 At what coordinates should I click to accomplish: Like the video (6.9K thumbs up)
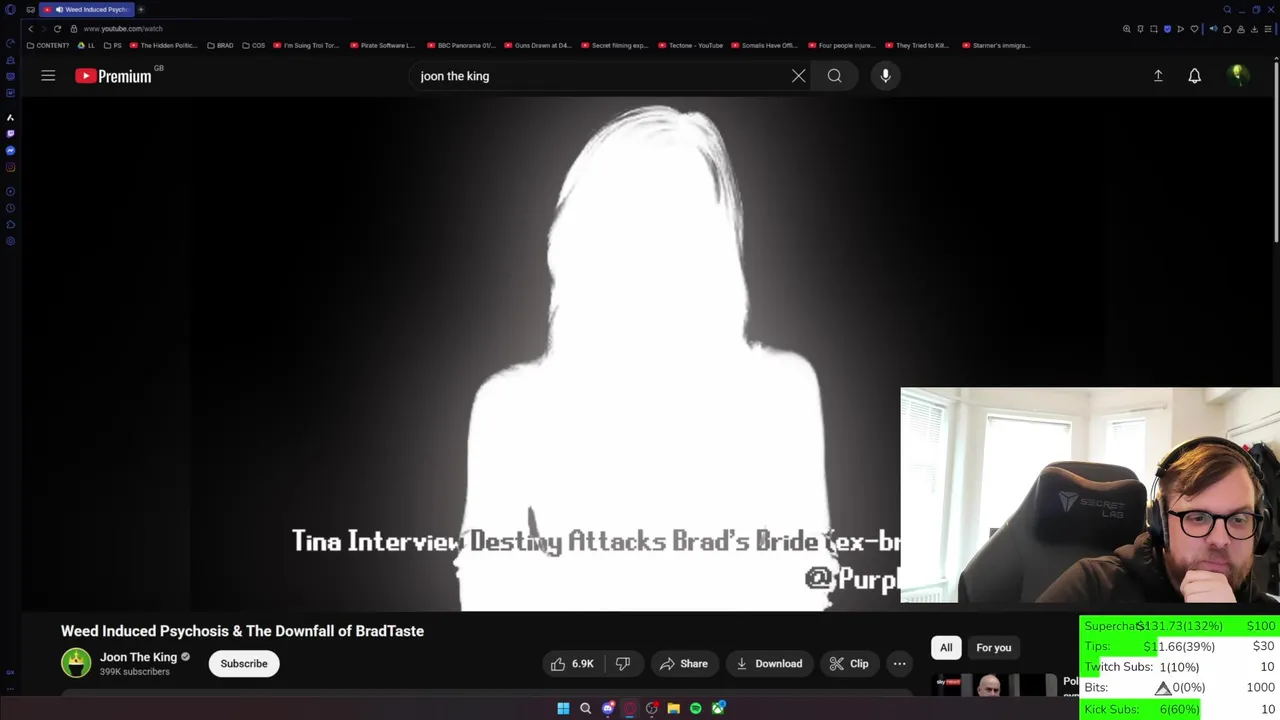(571, 663)
